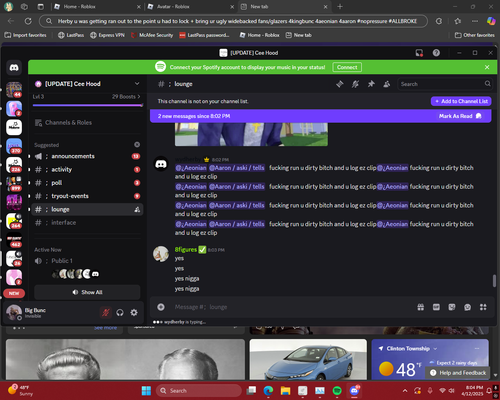
Task: Open server icon with 462 badge
Action: pos(14,240)
